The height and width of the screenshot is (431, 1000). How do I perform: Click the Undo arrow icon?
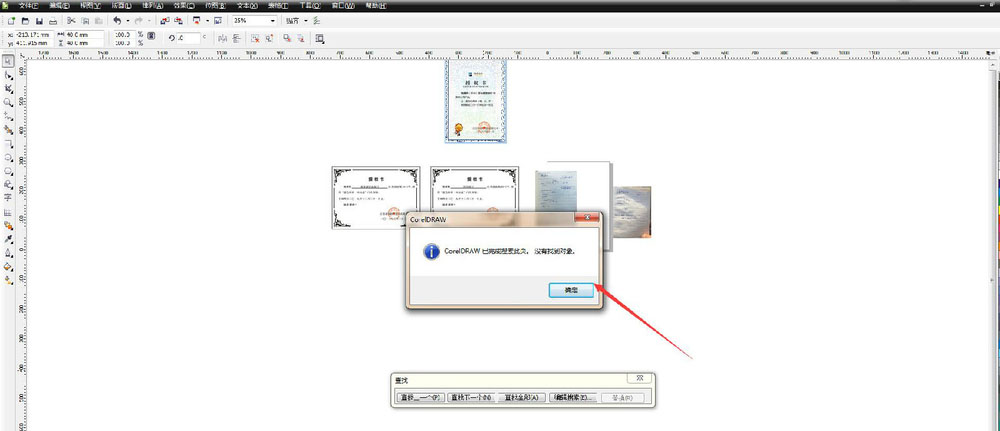point(116,20)
